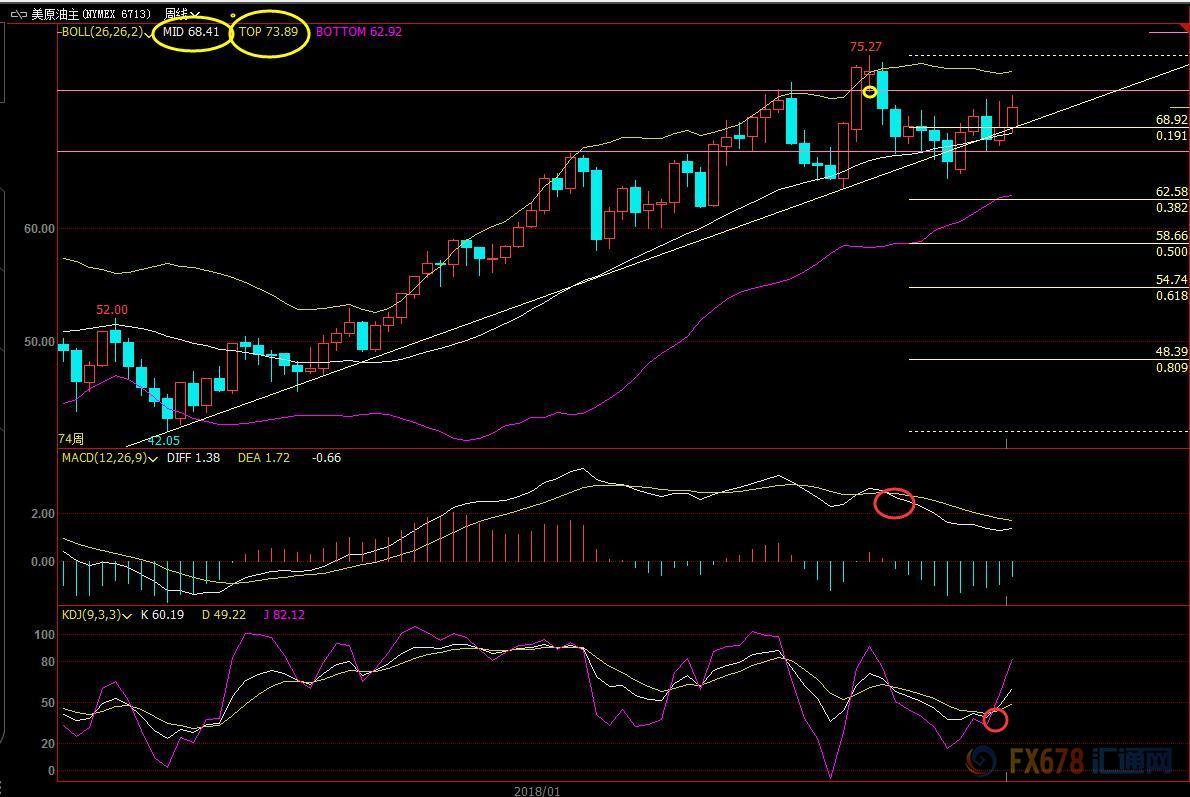Click the 美原油主 (NYMEX 6713) symbol title
This screenshot has width=1190, height=797.
[x=91, y=14]
